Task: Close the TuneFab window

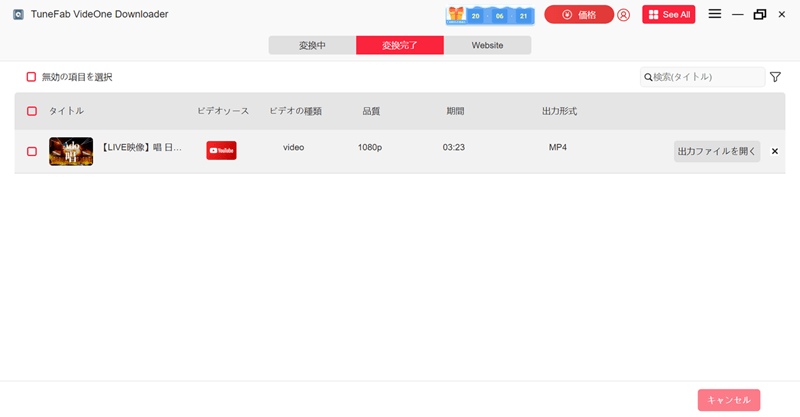Action: pyautogui.click(x=782, y=14)
